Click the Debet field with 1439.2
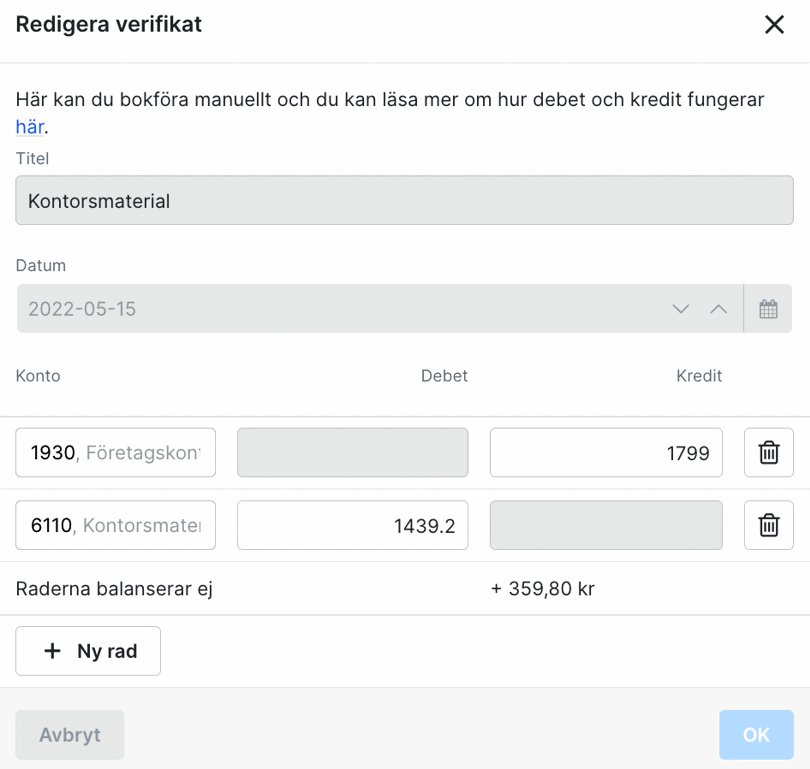Image resolution: width=810 pixels, height=769 pixels. pyautogui.click(x=352, y=525)
